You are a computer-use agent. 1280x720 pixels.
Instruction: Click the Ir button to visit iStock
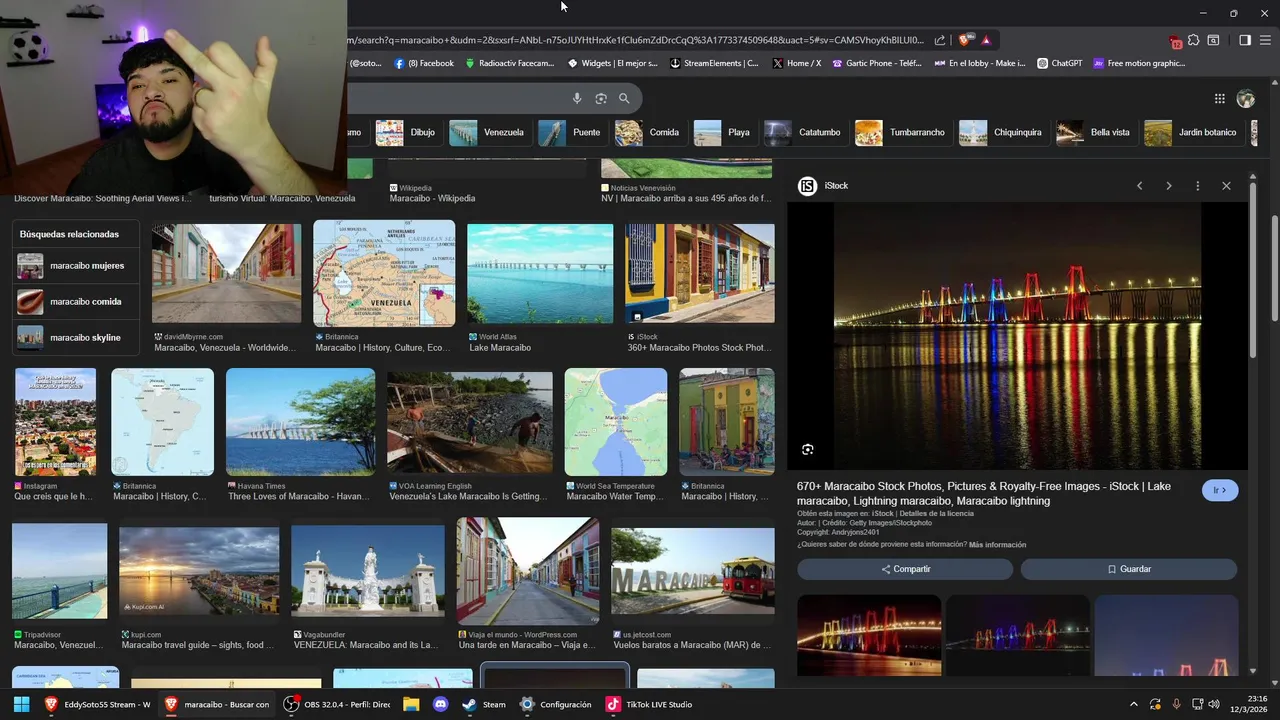[1220, 490]
